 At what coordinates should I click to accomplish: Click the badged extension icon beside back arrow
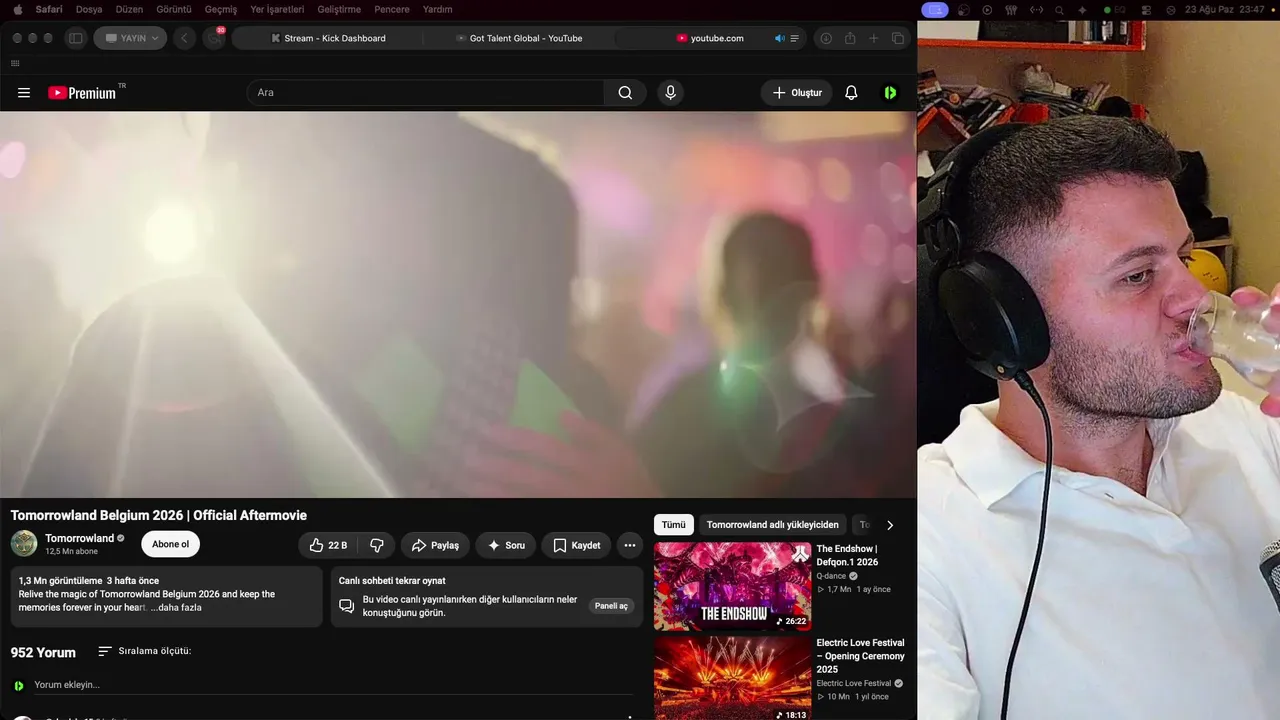point(214,38)
